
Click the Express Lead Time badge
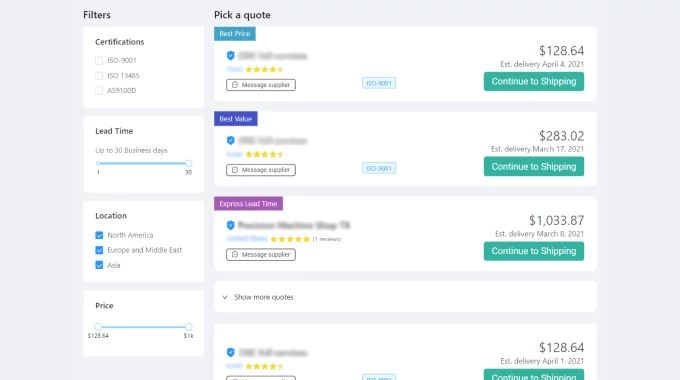[x=248, y=204]
